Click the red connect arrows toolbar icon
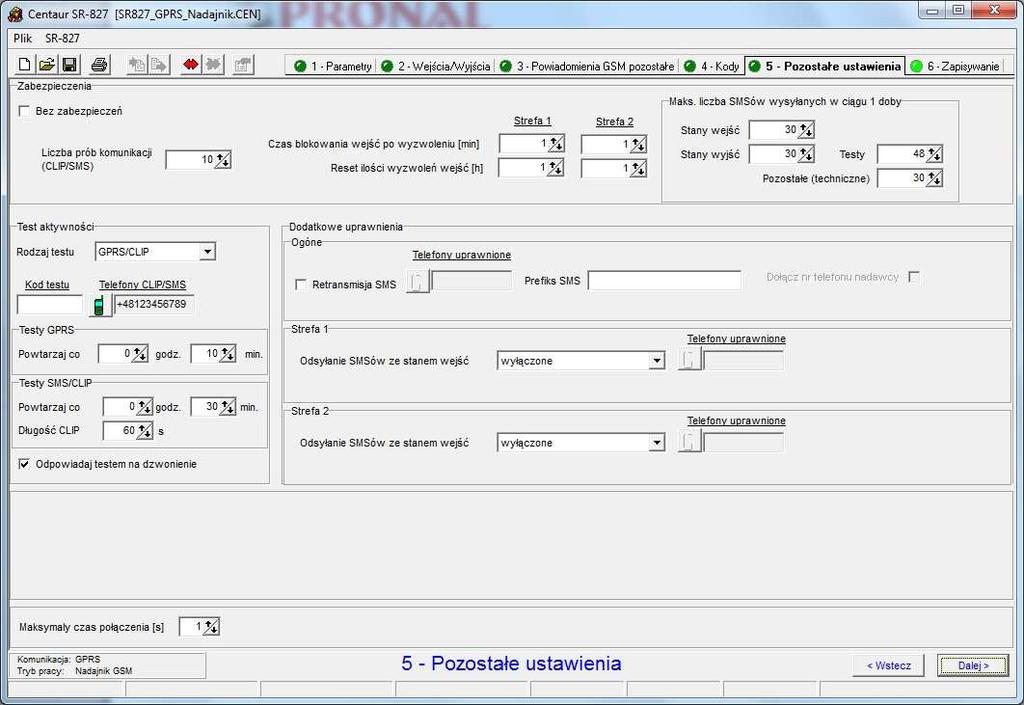 click(x=191, y=65)
